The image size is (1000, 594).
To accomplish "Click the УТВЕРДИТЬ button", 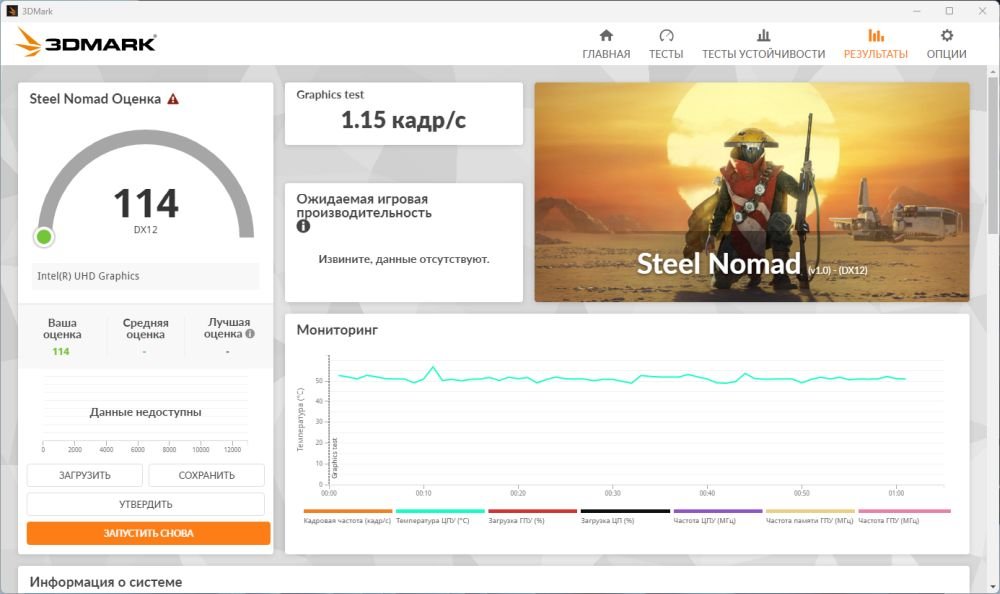I will [x=145, y=504].
